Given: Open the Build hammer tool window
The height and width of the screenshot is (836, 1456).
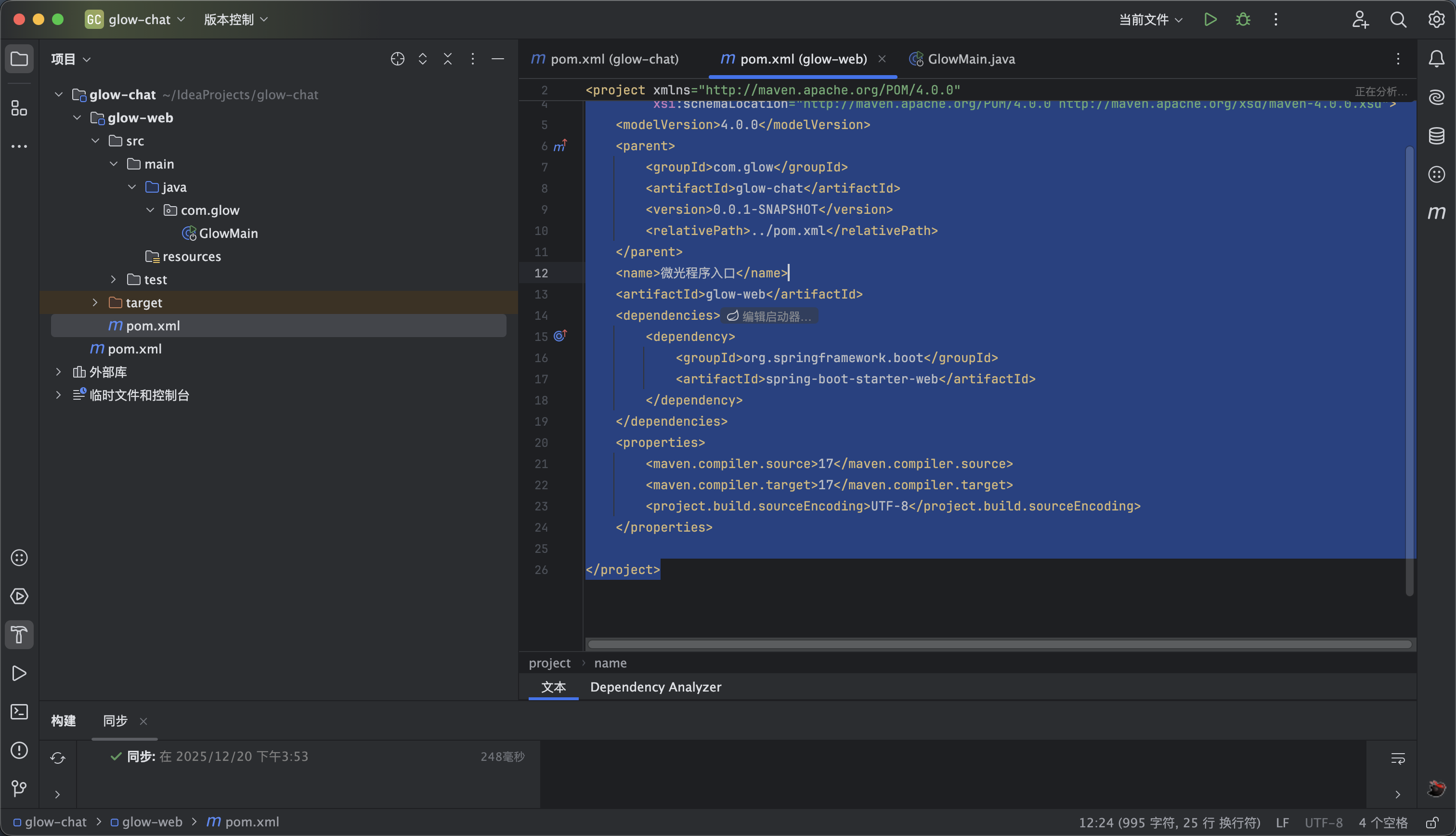Looking at the screenshot, I should click(x=19, y=635).
